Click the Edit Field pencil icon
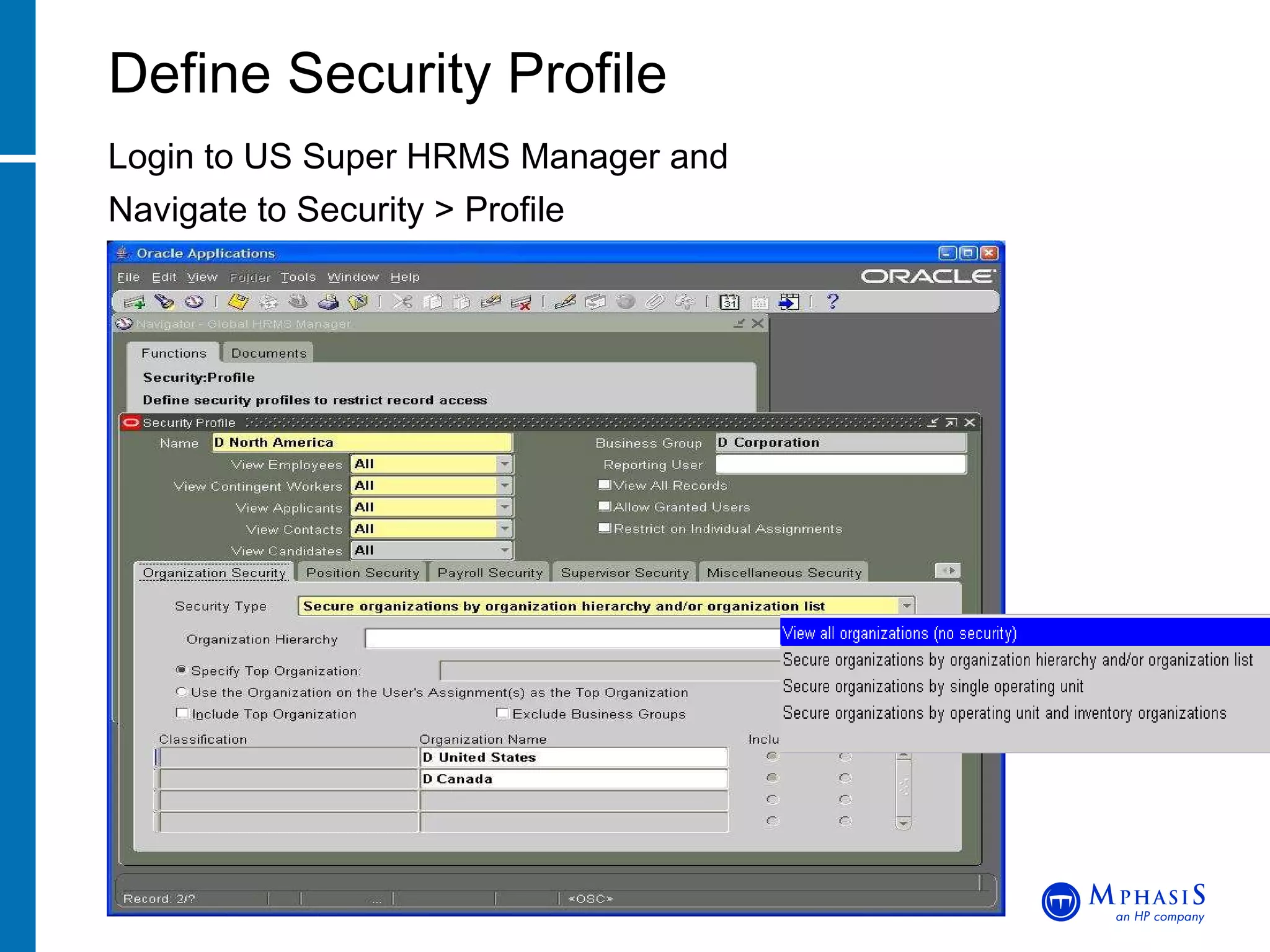The width and height of the screenshot is (1270, 952). 565,302
